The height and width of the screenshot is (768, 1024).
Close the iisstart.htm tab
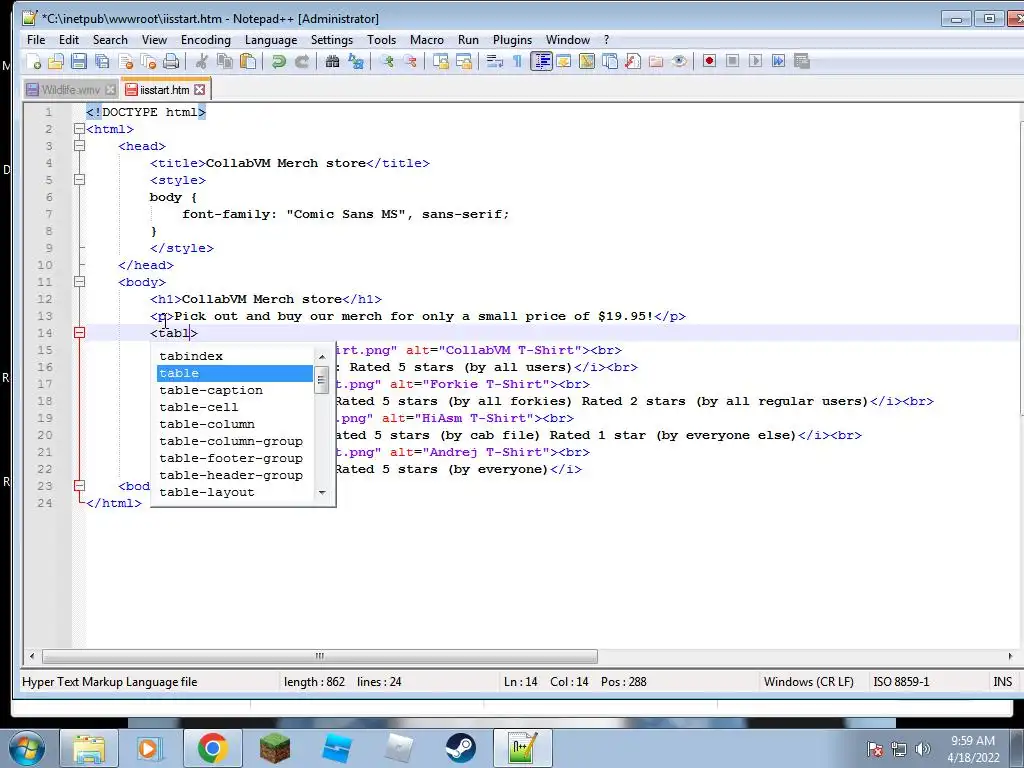pos(200,89)
